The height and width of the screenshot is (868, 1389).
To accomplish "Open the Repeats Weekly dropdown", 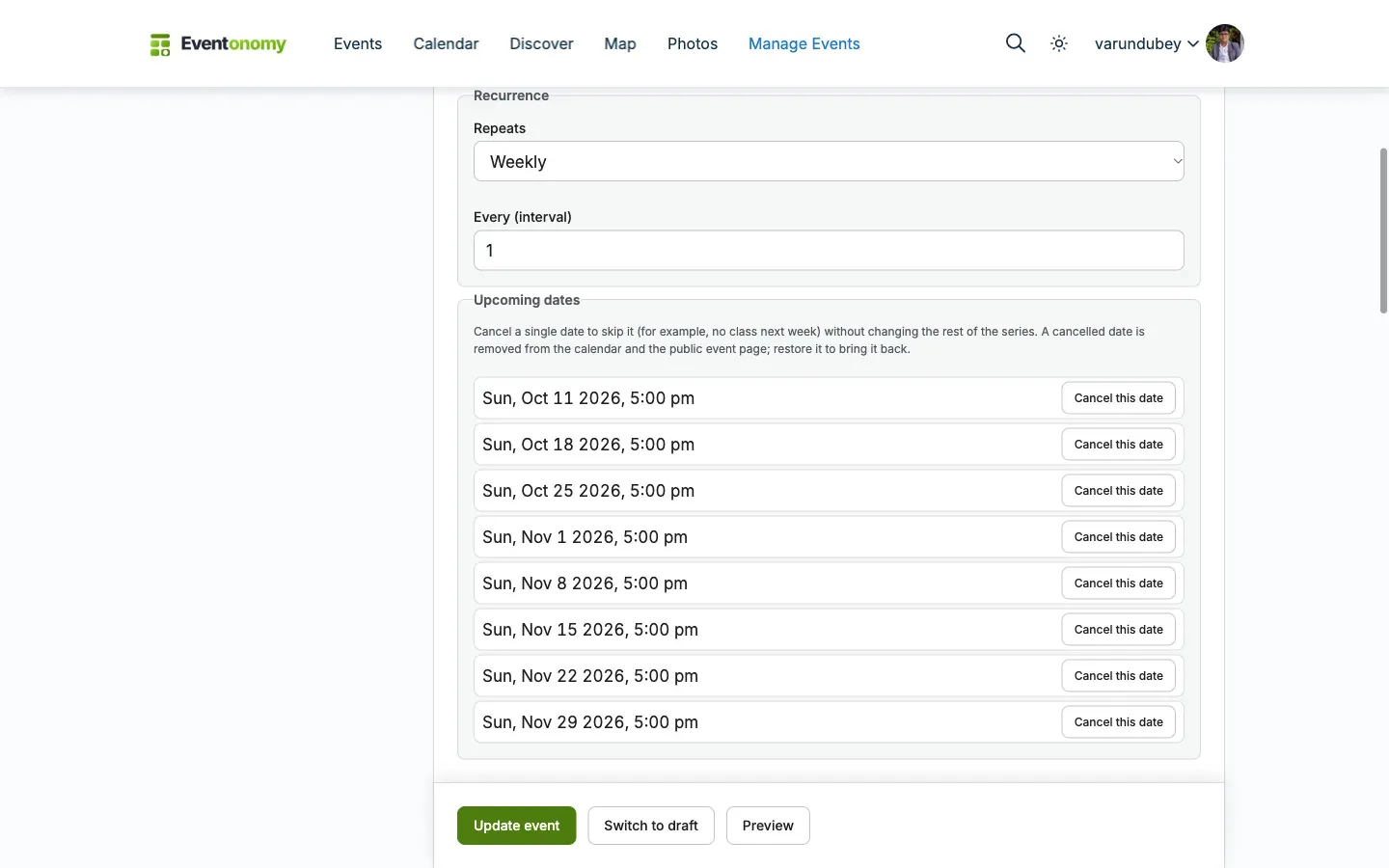I will pos(829,161).
